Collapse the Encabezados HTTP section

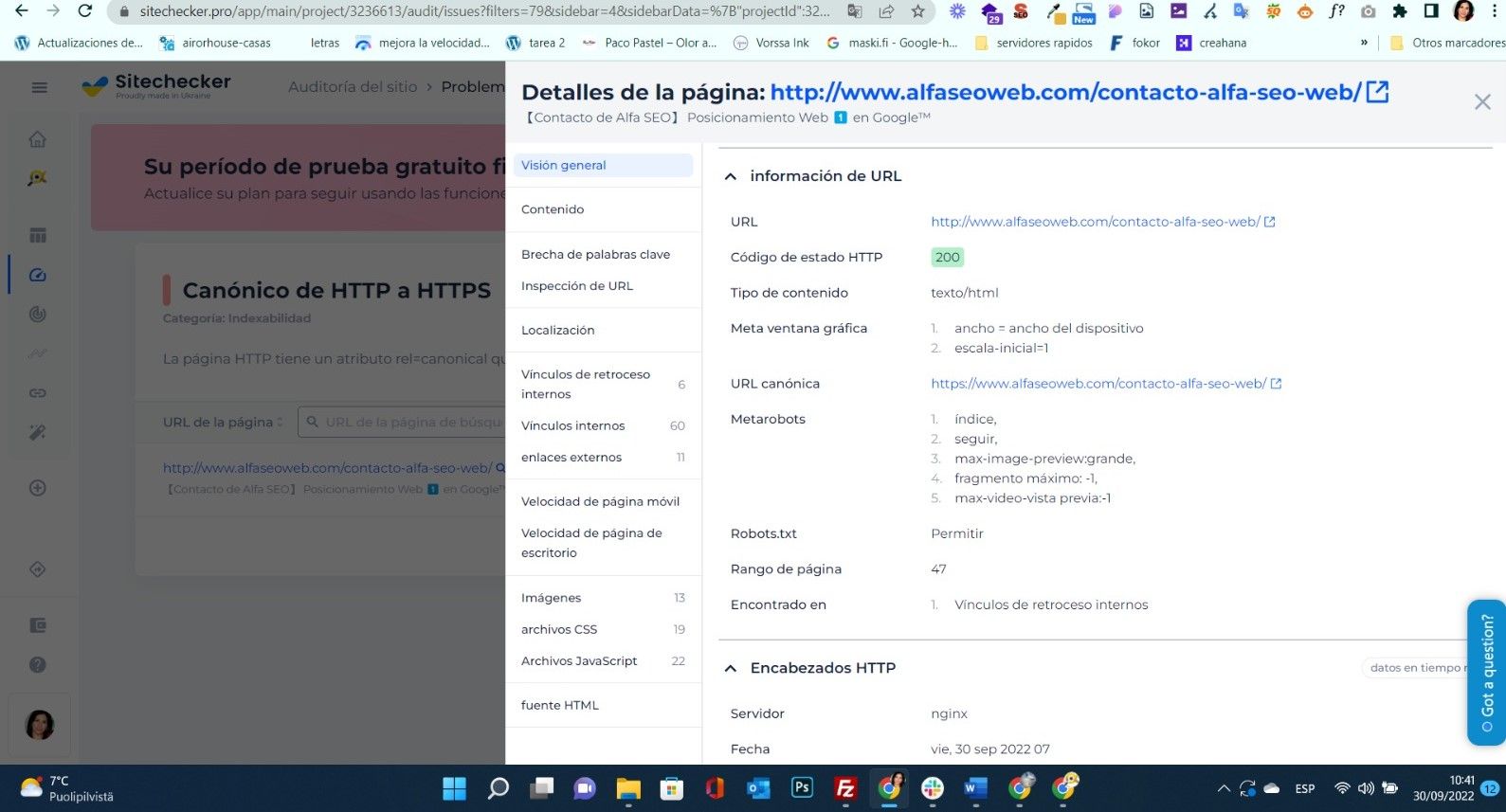(731, 668)
